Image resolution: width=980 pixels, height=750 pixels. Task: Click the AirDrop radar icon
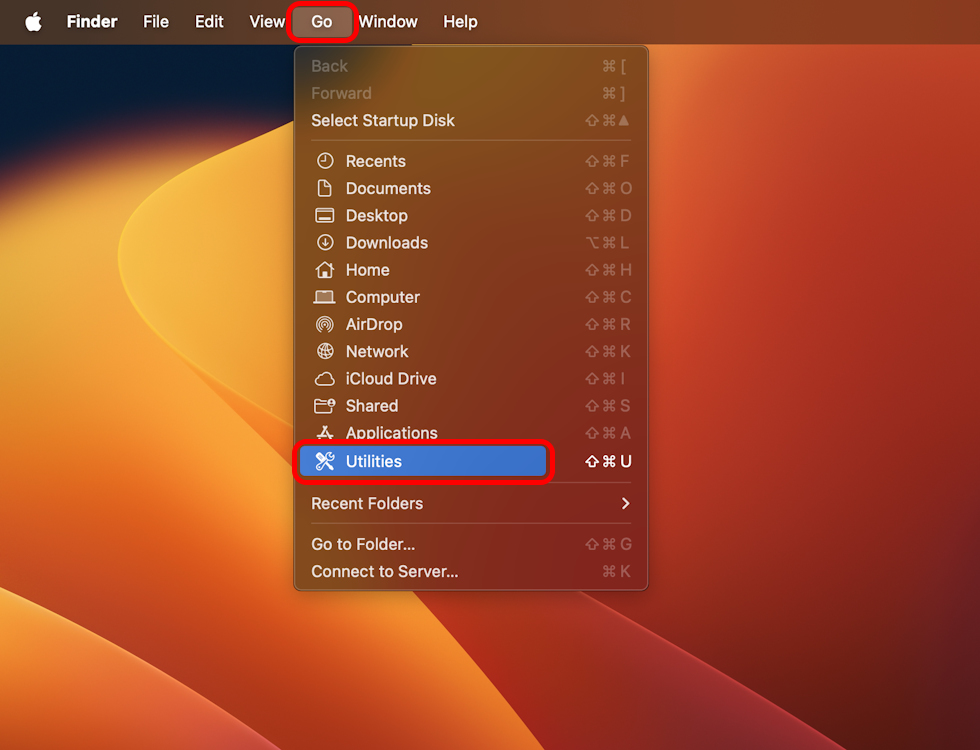pyautogui.click(x=324, y=324)
